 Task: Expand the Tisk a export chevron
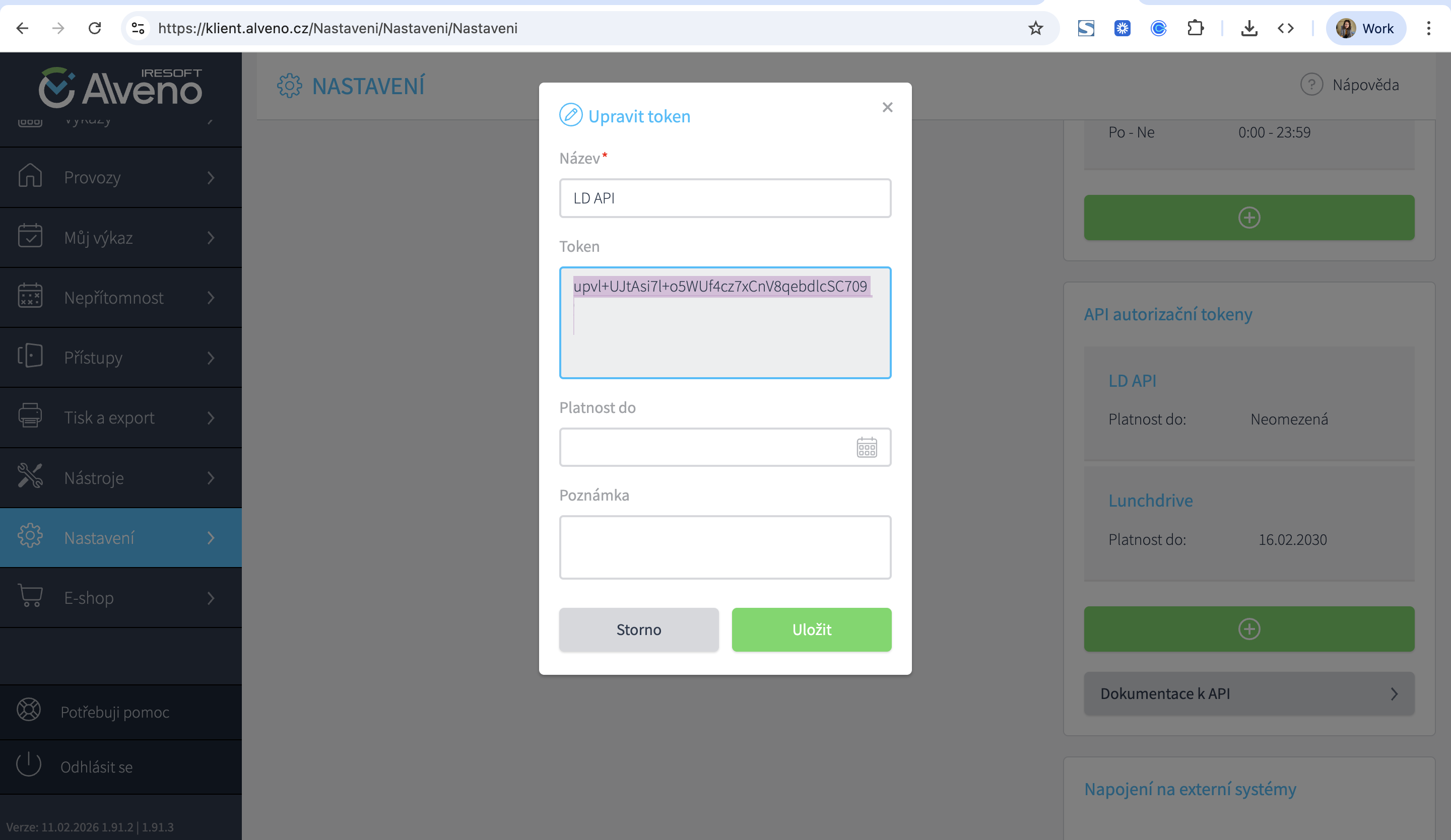(211, 417)
